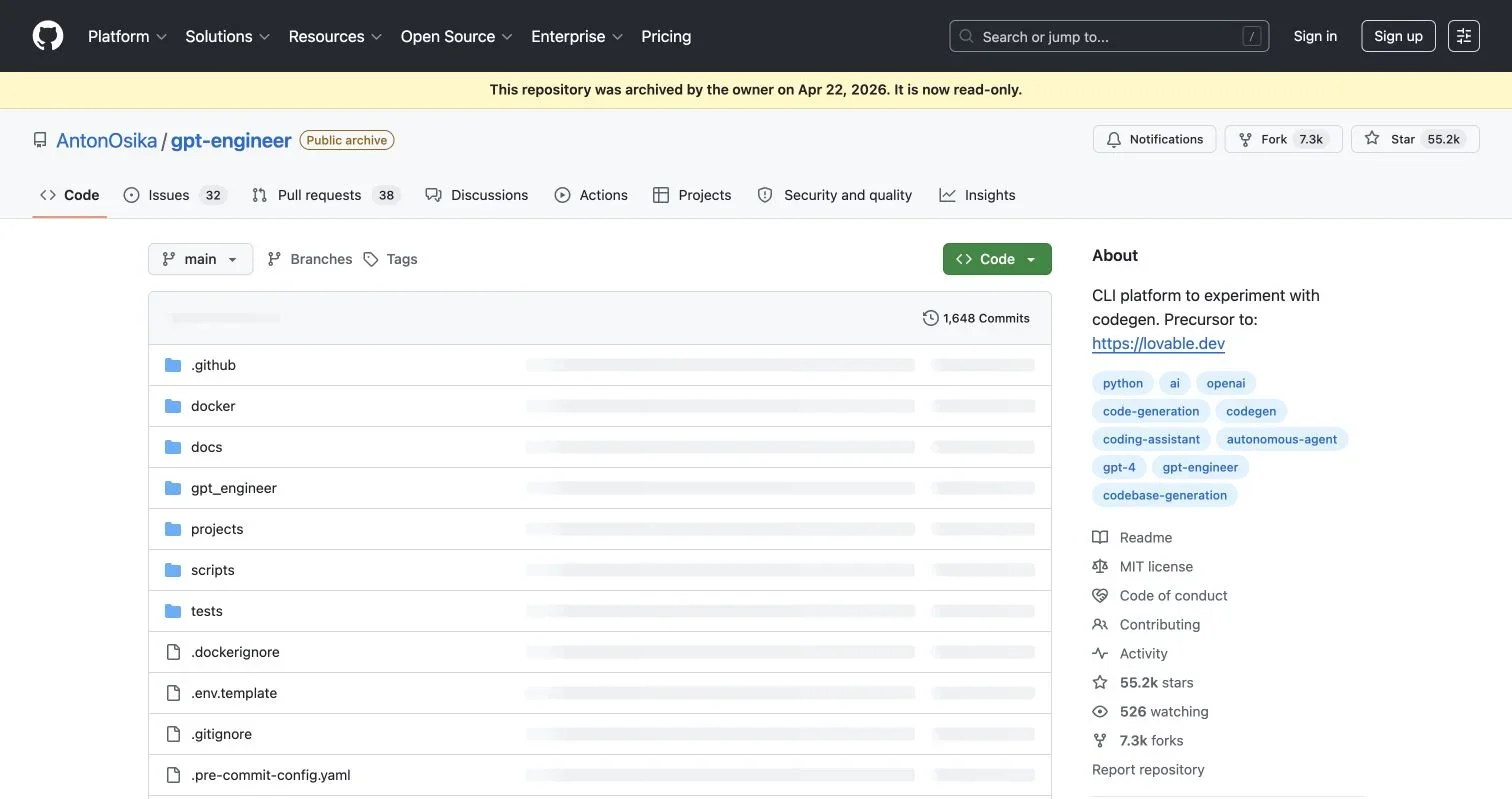Click the Report repository link

point(1148,769)
